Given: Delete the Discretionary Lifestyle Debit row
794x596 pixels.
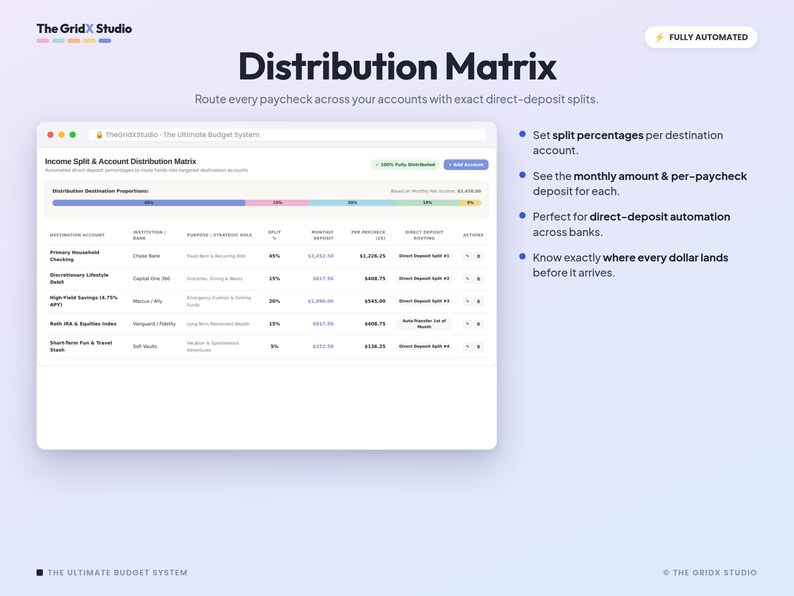Looking at the screenshot, I should click(478, 279).
